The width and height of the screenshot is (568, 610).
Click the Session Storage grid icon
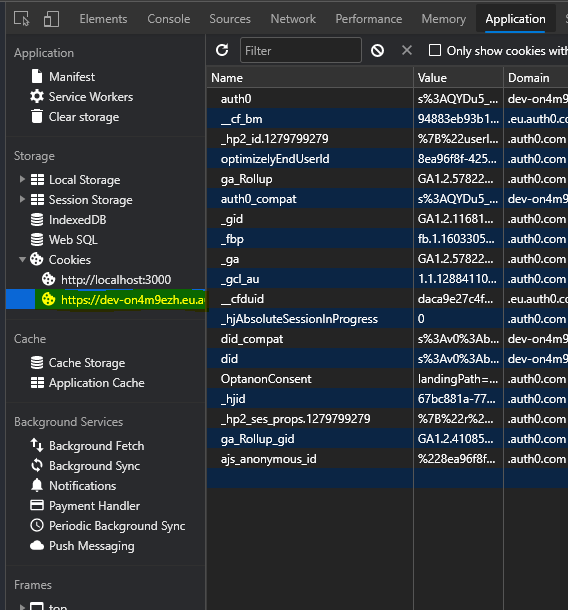[x=37, y=200]
